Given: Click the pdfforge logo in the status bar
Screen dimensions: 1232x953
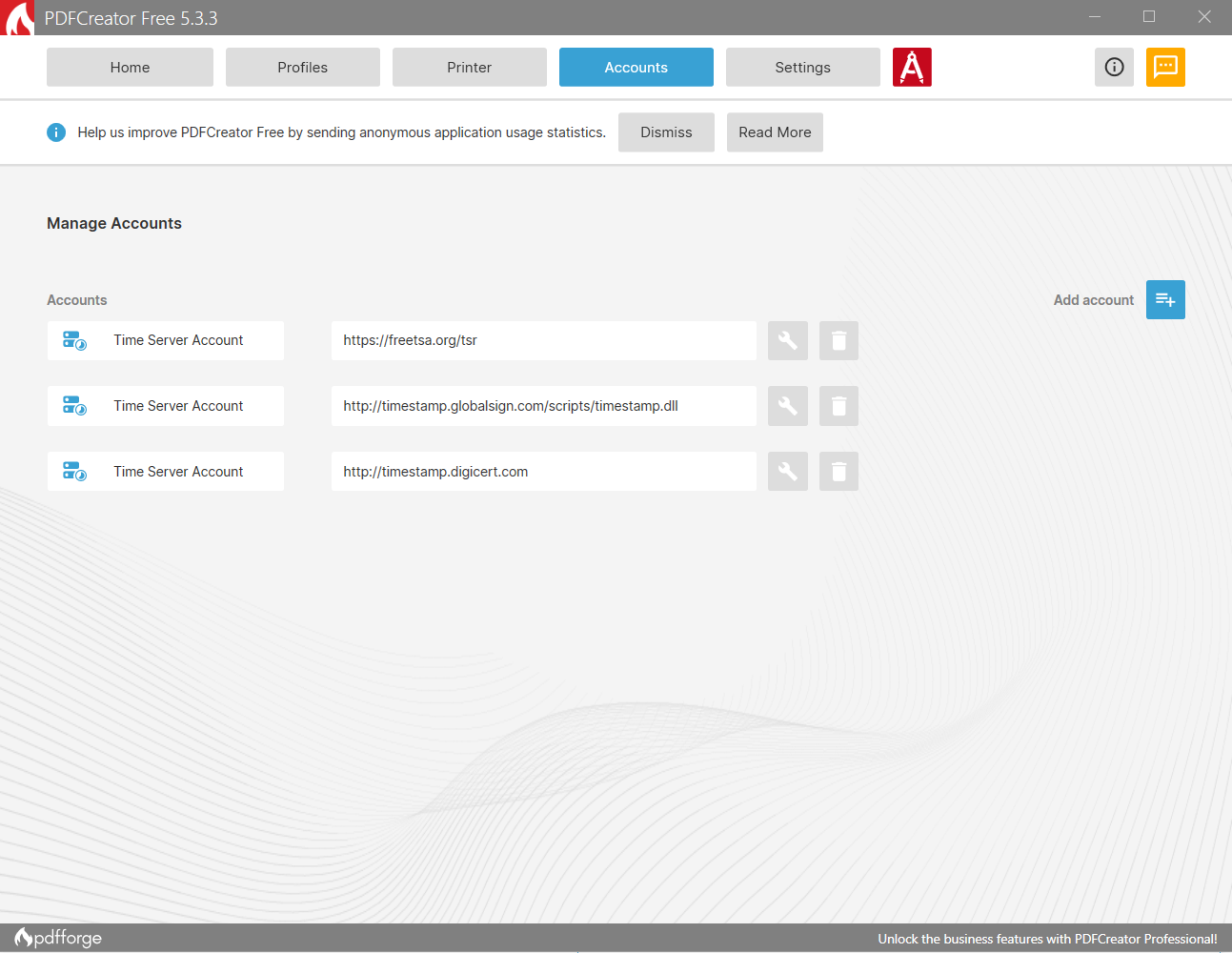Looking at the screenshot, I should coord(57,938).
